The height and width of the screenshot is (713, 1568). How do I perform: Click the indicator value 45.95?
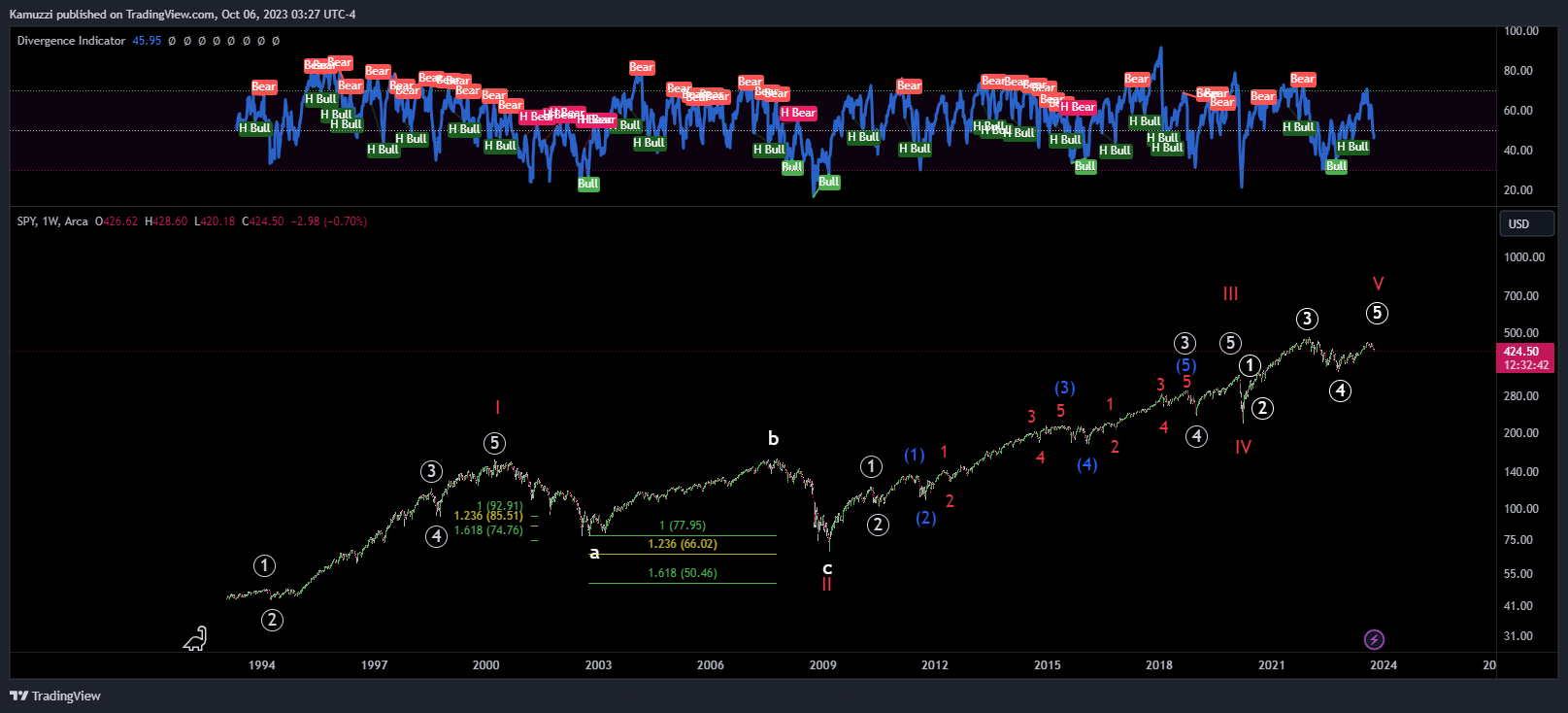(x=147, y=41)
